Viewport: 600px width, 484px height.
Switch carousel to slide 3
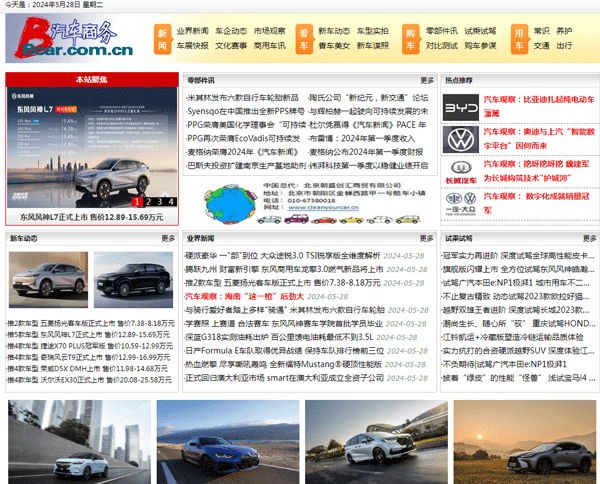[160, 202]
